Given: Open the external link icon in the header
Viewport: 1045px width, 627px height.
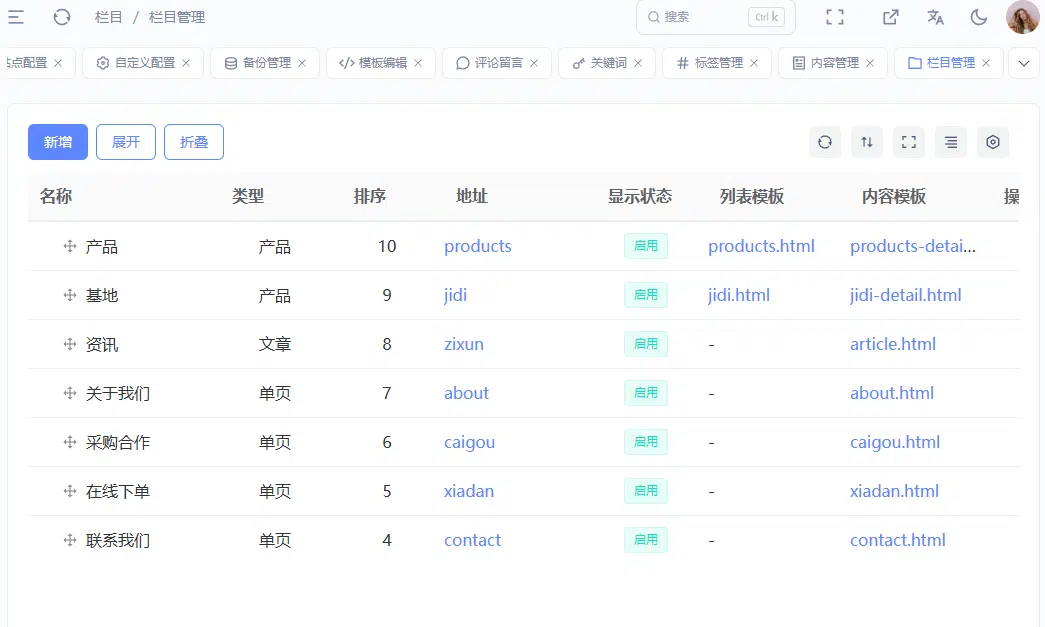Looking at the screenshot, I should [890, 17].
